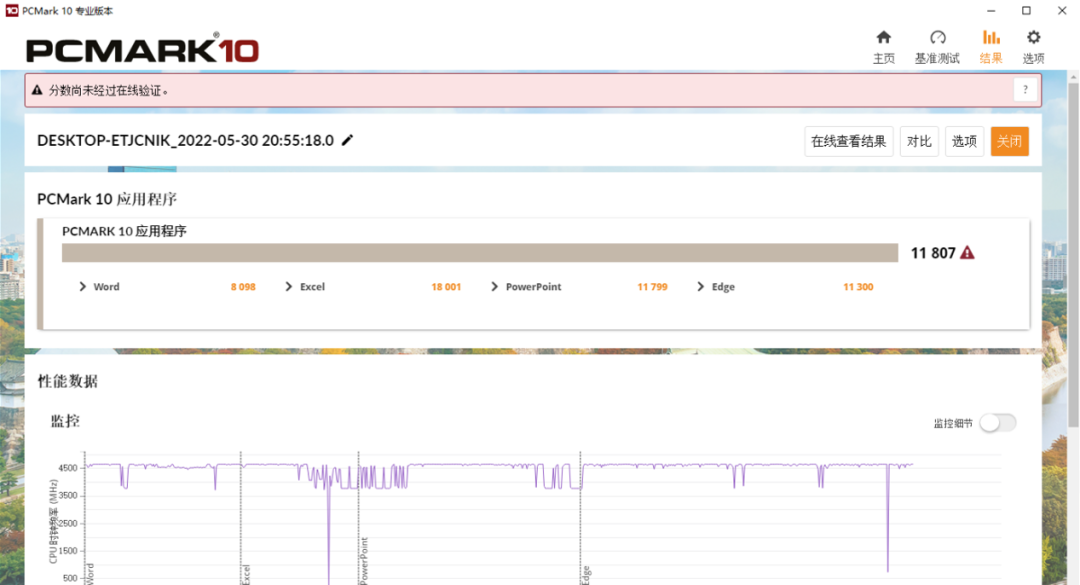
Task: Click the 对比 compare button
Action: (x=919, y=141)
